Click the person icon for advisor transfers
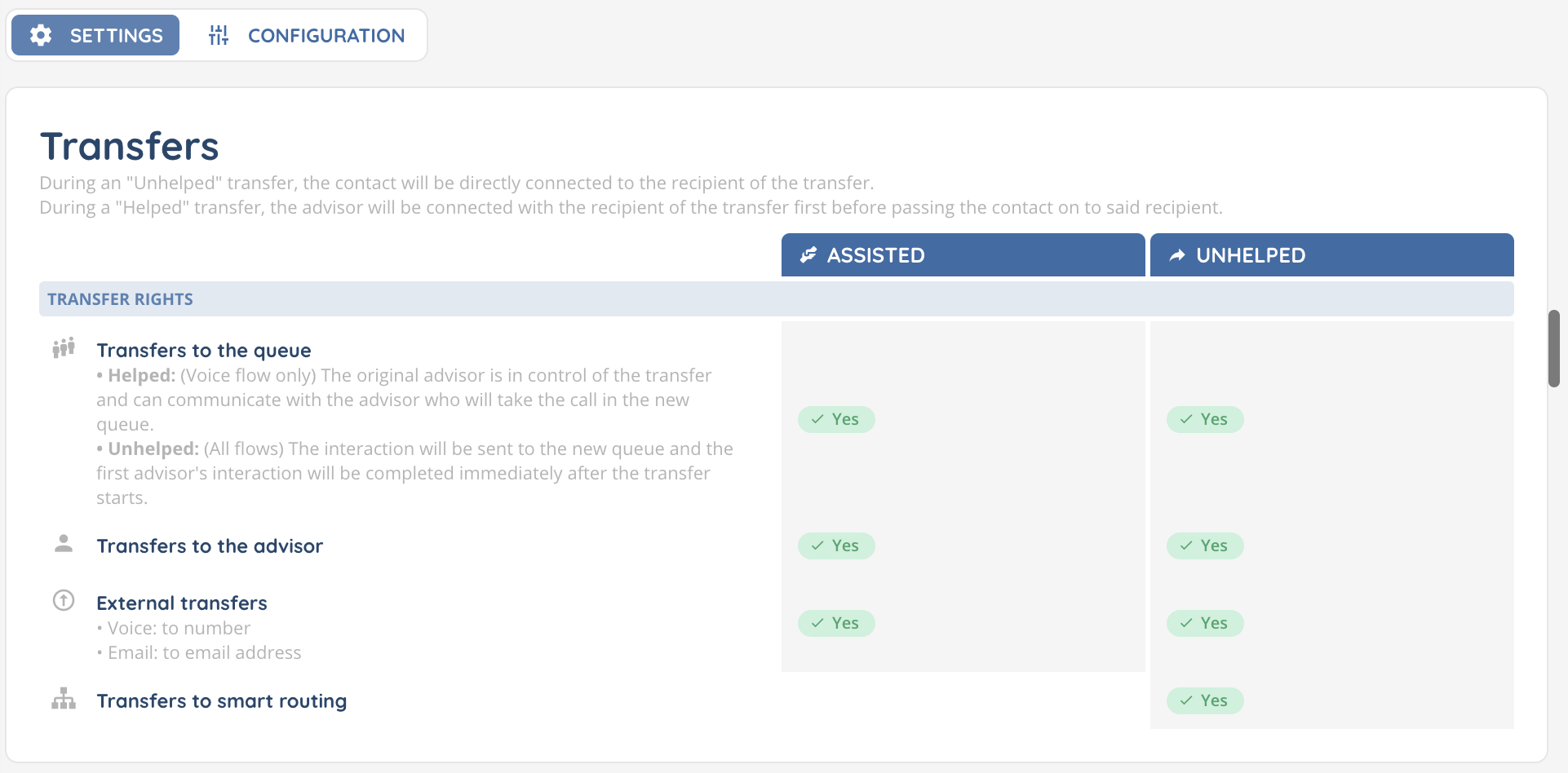 coord(64,544)
